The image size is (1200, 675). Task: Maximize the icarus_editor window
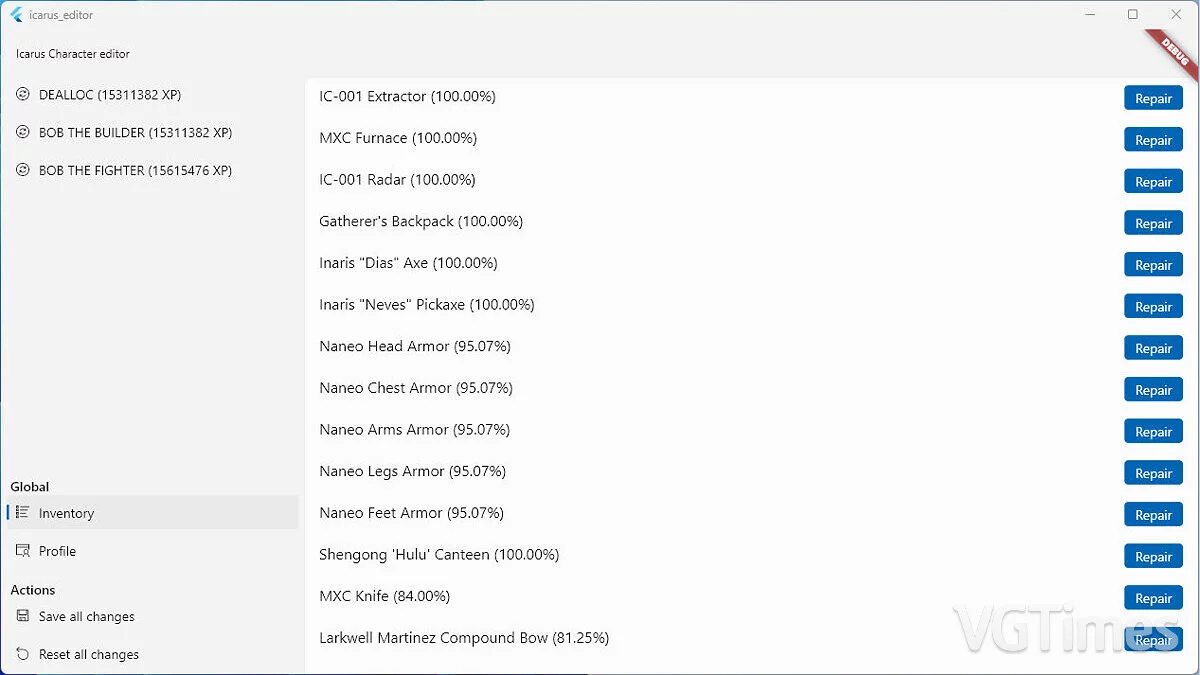pos(1132,15)
